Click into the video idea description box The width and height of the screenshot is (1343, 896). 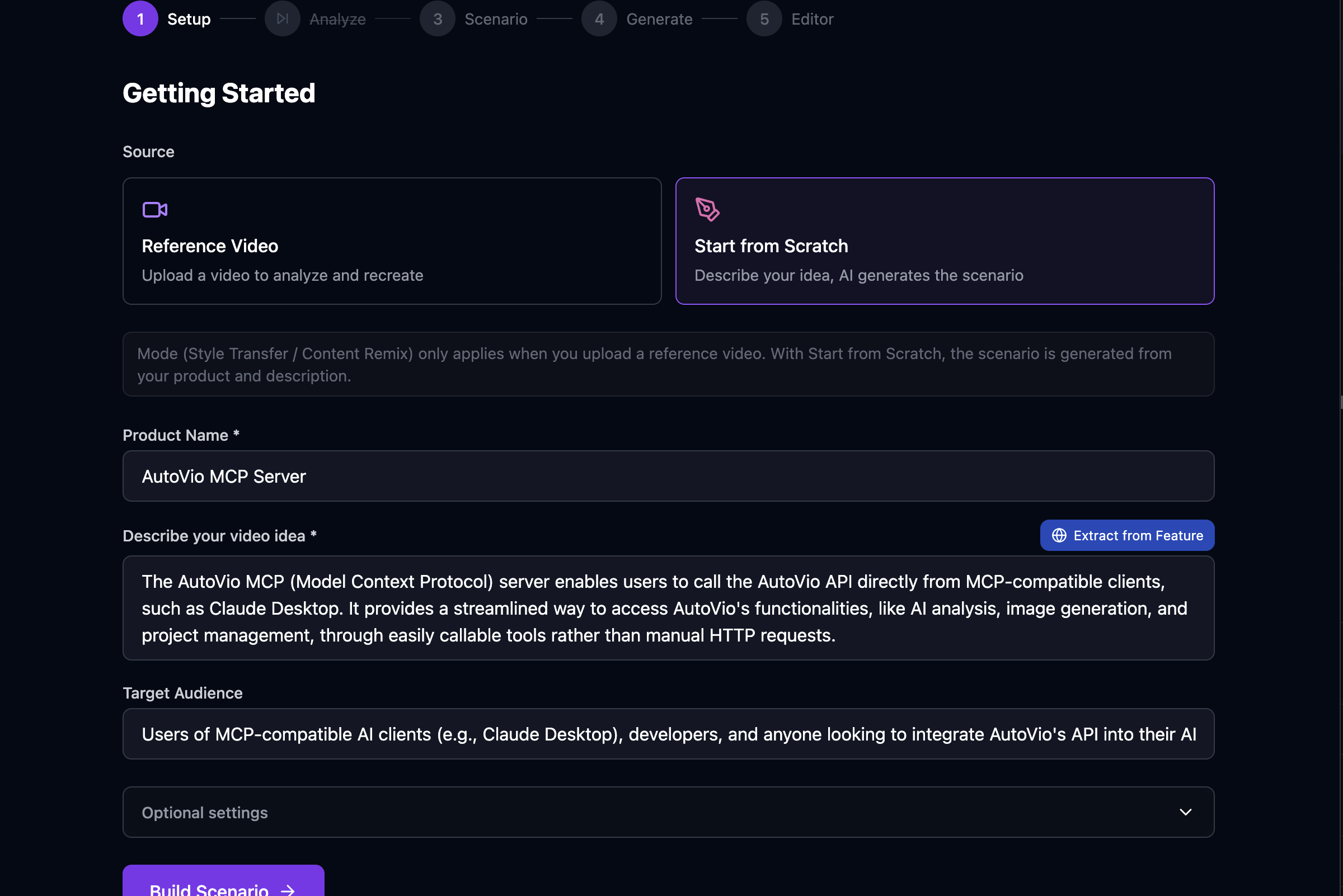(x=668, y=608)
